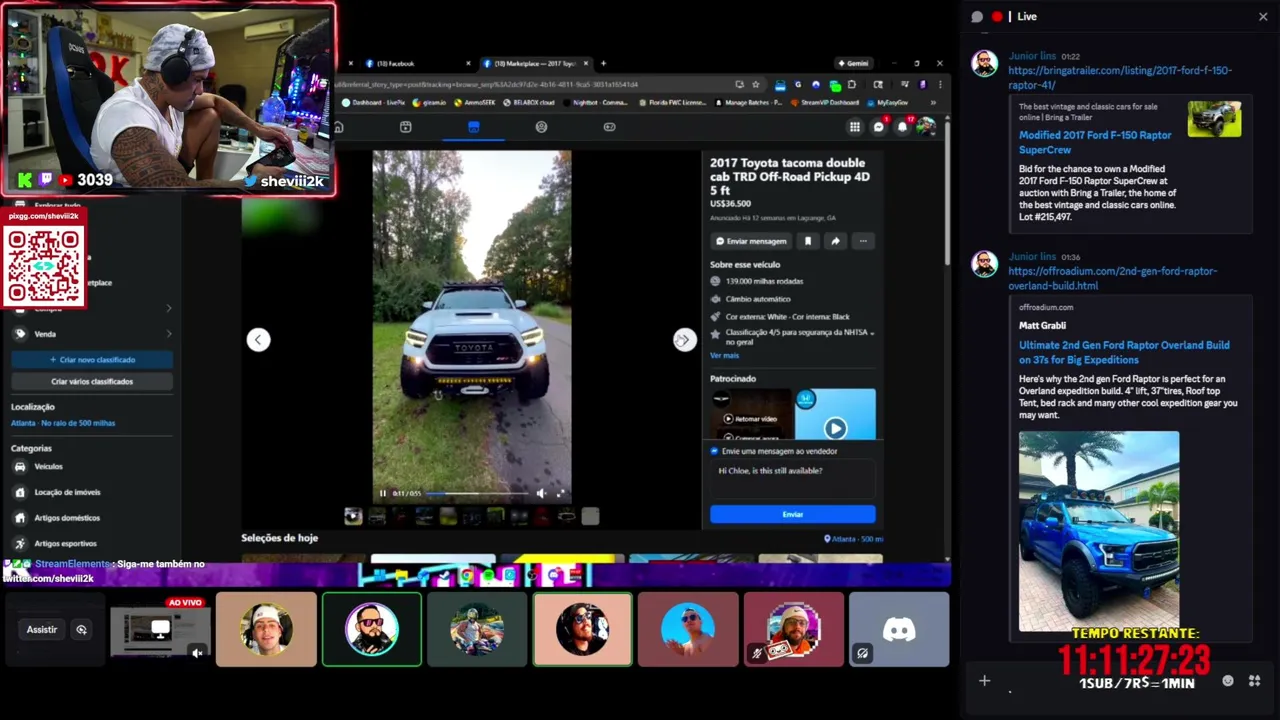Open the Nightbot bookmark
The image size is (1280, 720).
[597, 102]
